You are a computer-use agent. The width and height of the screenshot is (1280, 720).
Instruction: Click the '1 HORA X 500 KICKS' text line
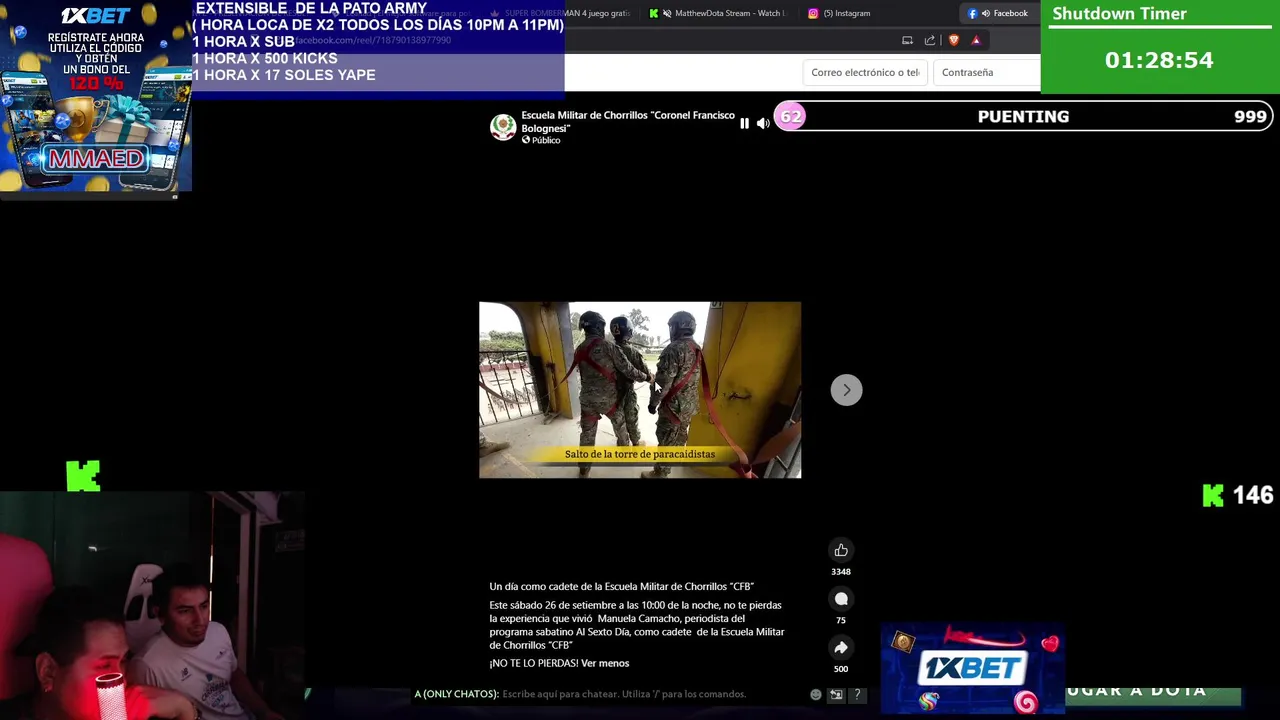click(x=265, y=58)
